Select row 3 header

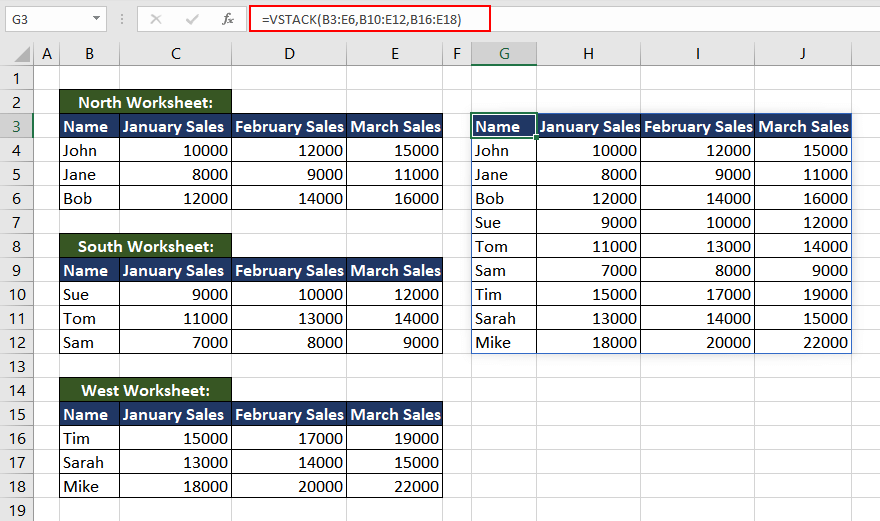(17, 126)
